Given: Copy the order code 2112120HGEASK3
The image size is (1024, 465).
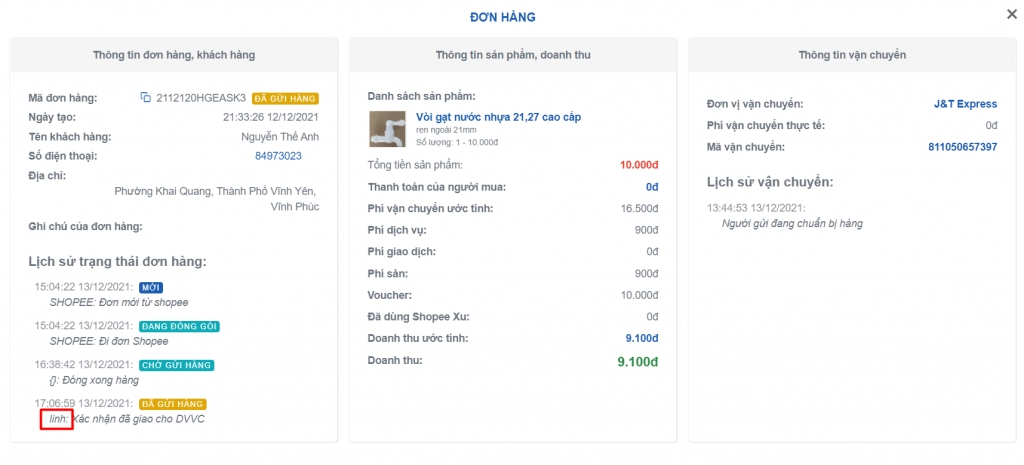Looking at the screenshot, I should [145, 98].
